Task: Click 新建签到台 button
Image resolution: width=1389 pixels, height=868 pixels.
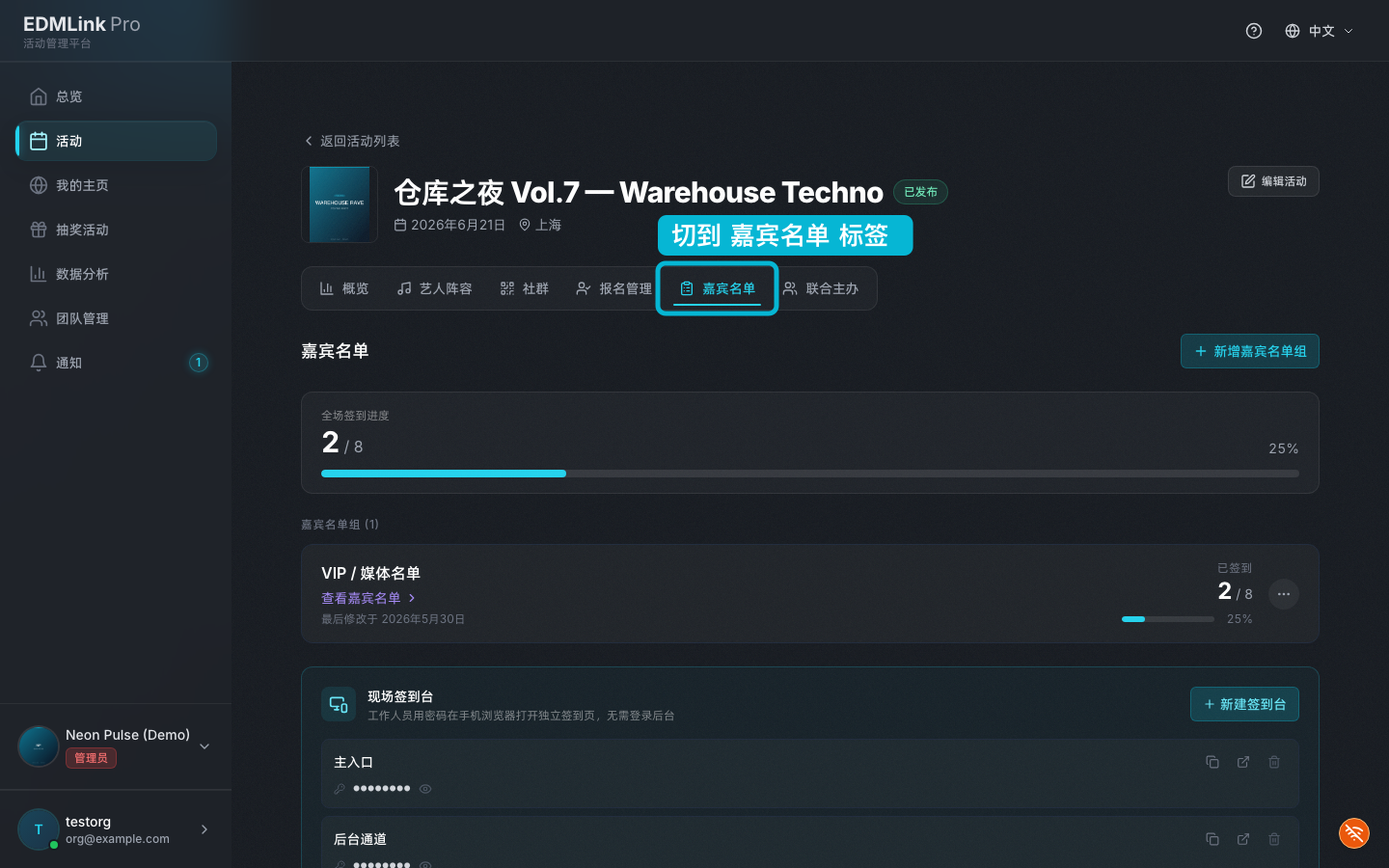Action: click(1244, 704)
